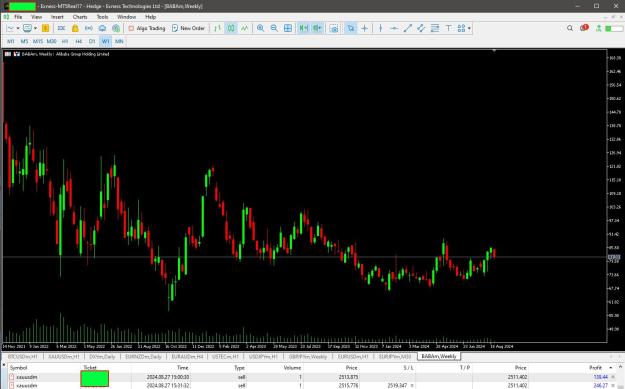Screen dimensions: 625x389
Task: Open the View menu
Action: [36, 17]
